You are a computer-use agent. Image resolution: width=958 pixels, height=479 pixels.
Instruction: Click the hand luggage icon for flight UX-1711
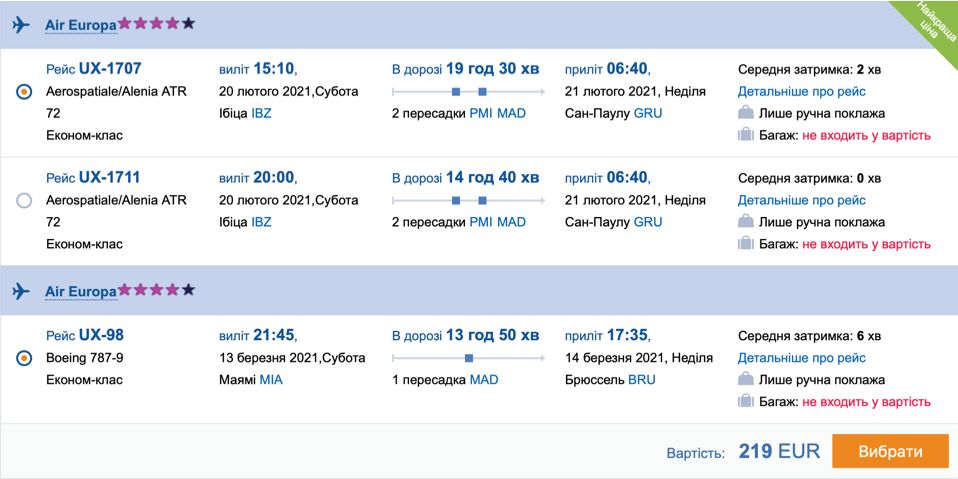pos(745,222)
